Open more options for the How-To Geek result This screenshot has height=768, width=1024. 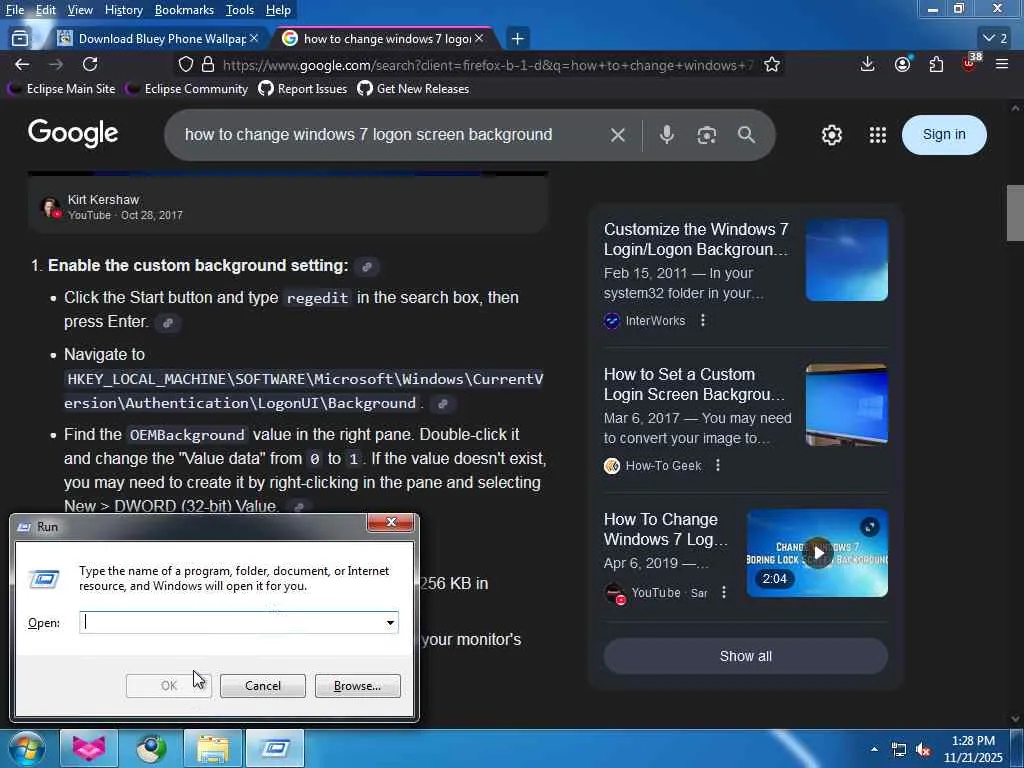[x=718, y=465]
